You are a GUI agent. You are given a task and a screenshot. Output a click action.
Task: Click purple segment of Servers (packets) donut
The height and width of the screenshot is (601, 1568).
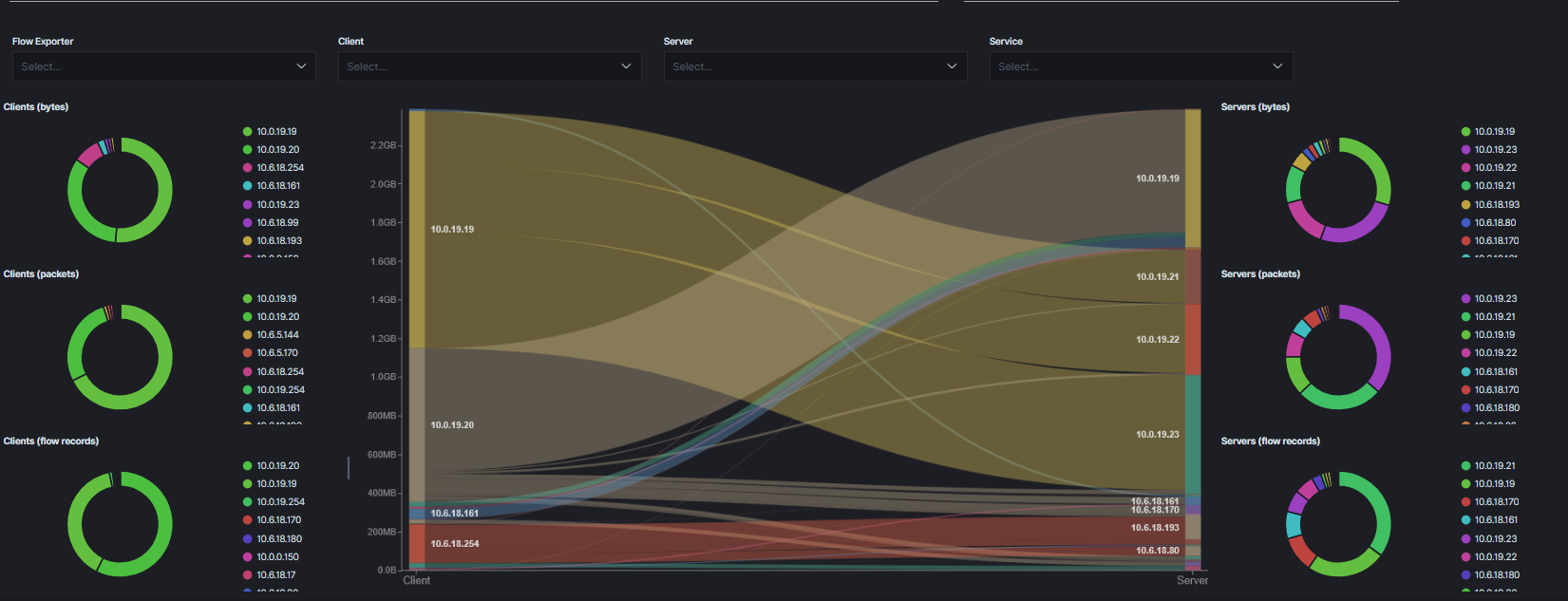(1382, 347)
